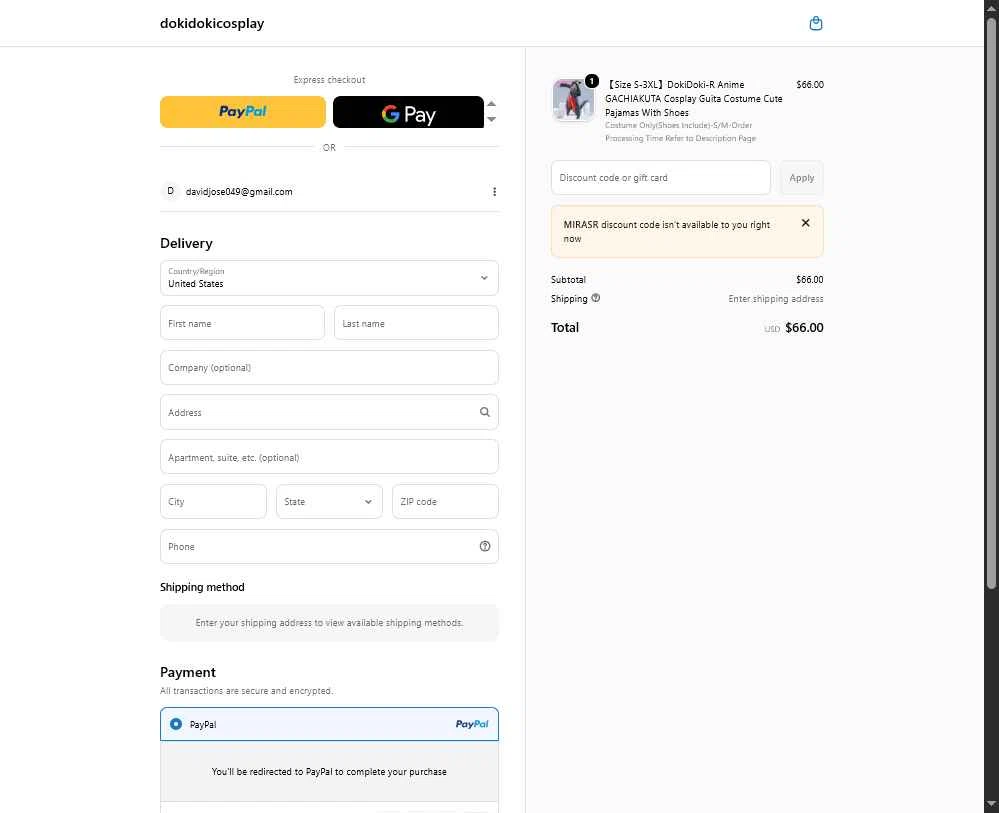Viewport: 999px width, 813px height.
Task: Expand the State dropdown
Action: coord(329,502)
